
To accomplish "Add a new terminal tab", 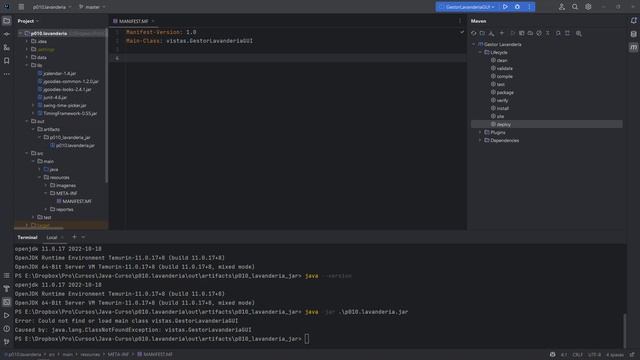I will click(x=74, y=237).
